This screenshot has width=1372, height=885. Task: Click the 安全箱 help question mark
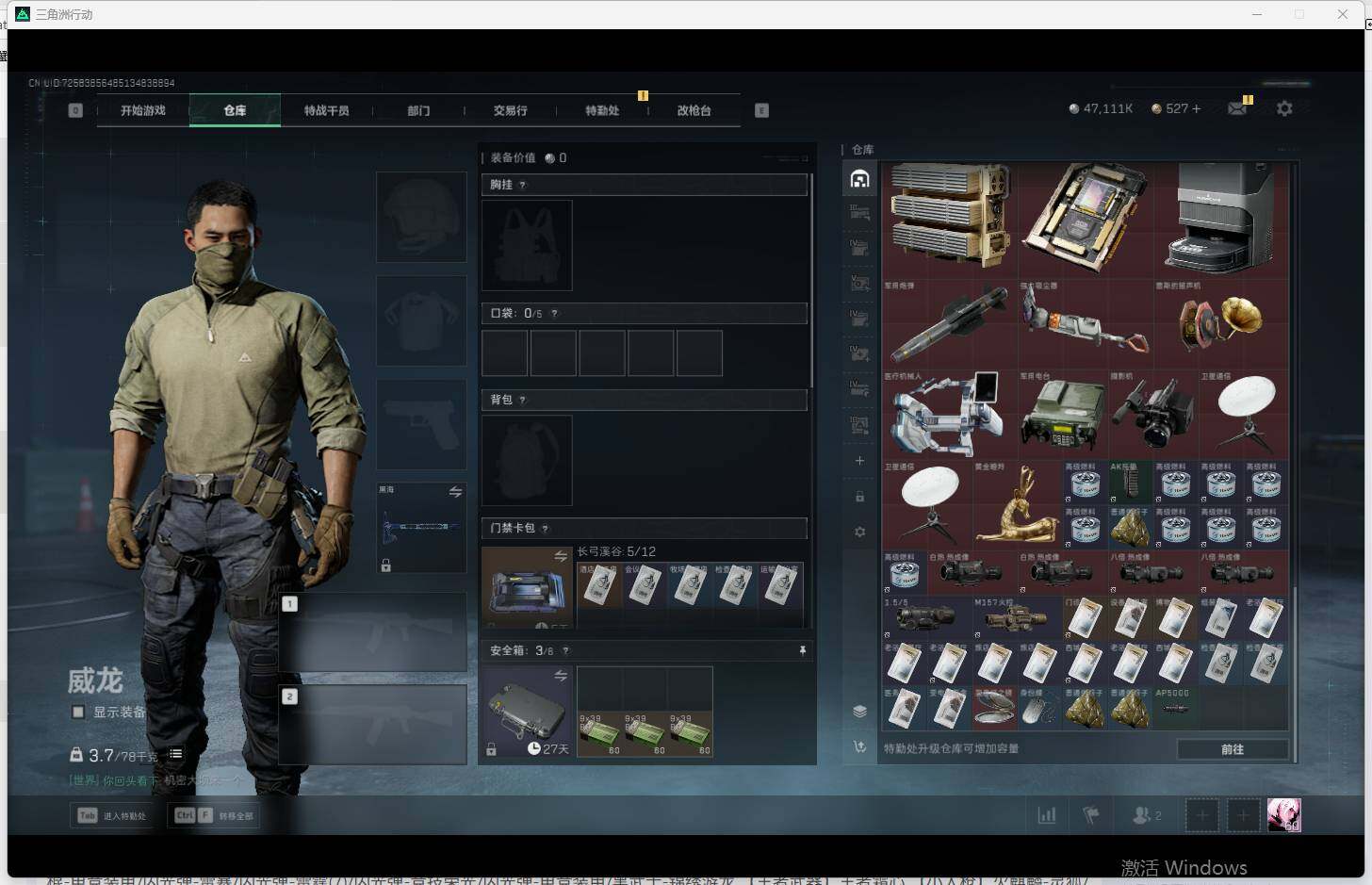pyautogui.click(x=565, y=650)
